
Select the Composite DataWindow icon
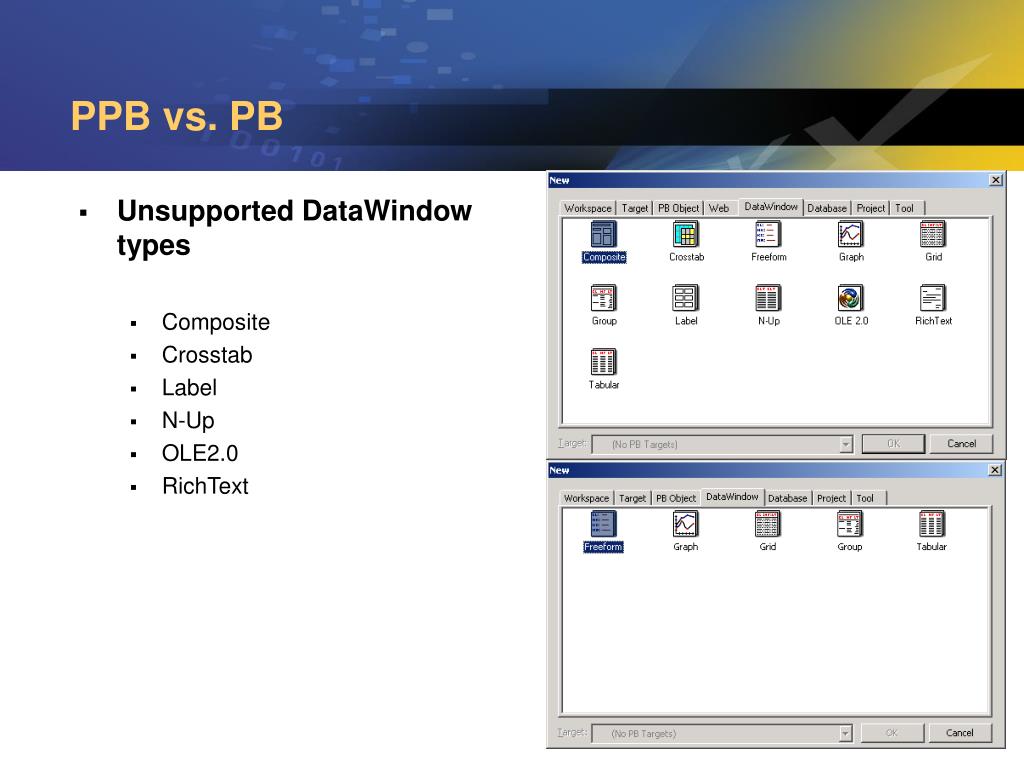tap(604, 235)
